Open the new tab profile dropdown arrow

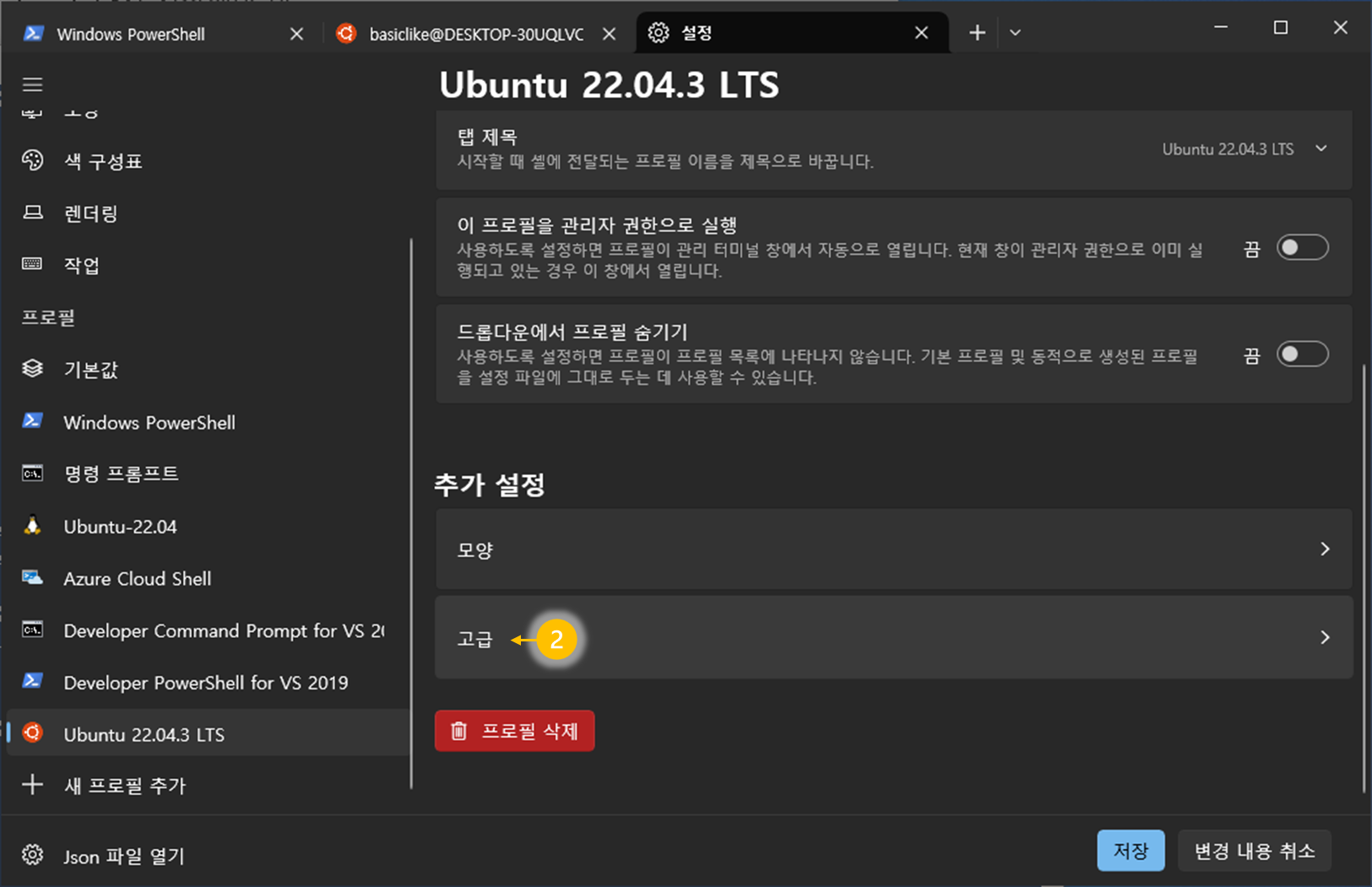pos(1015,33)
